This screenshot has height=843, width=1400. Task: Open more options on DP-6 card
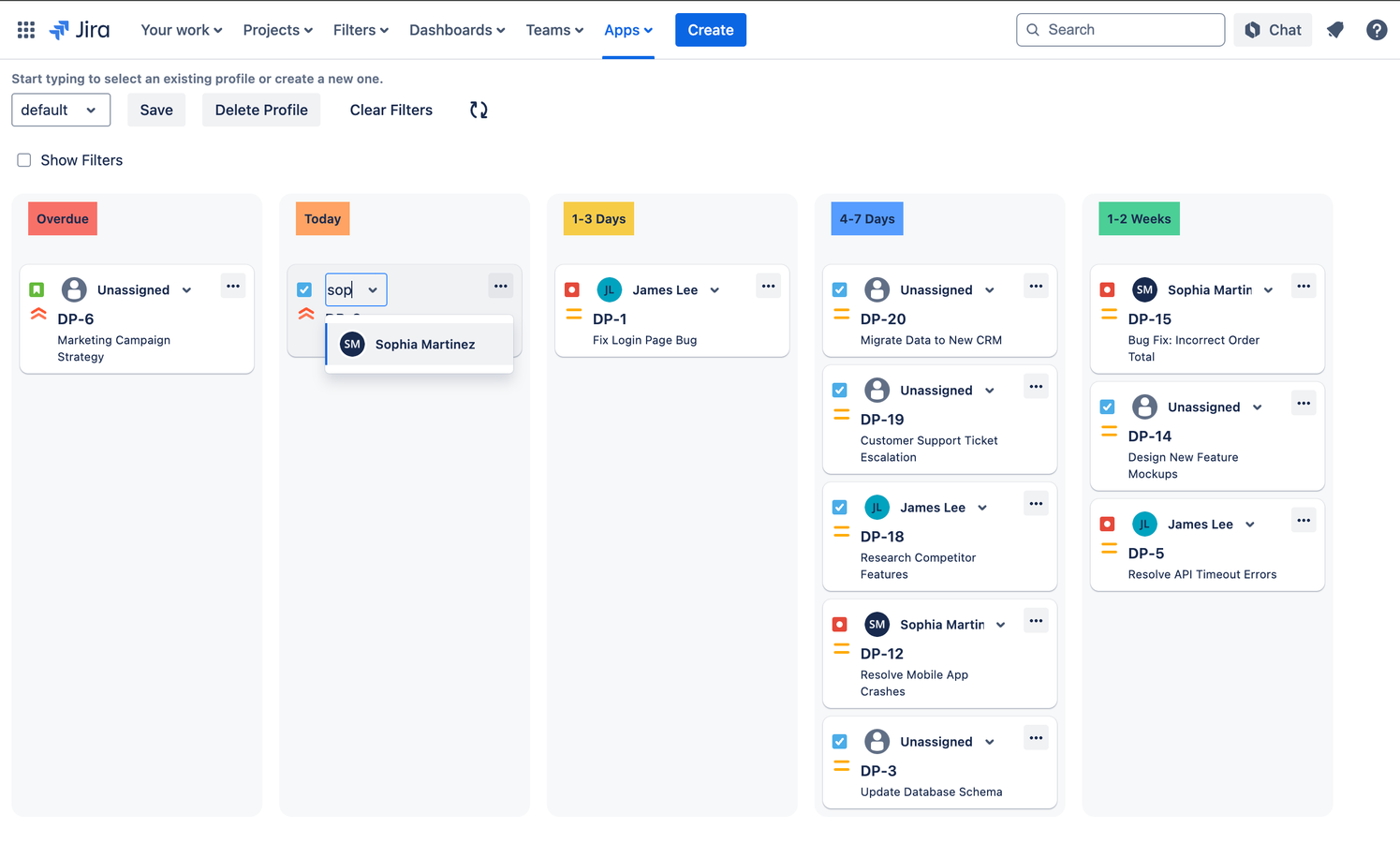click(x=233, y=287)
